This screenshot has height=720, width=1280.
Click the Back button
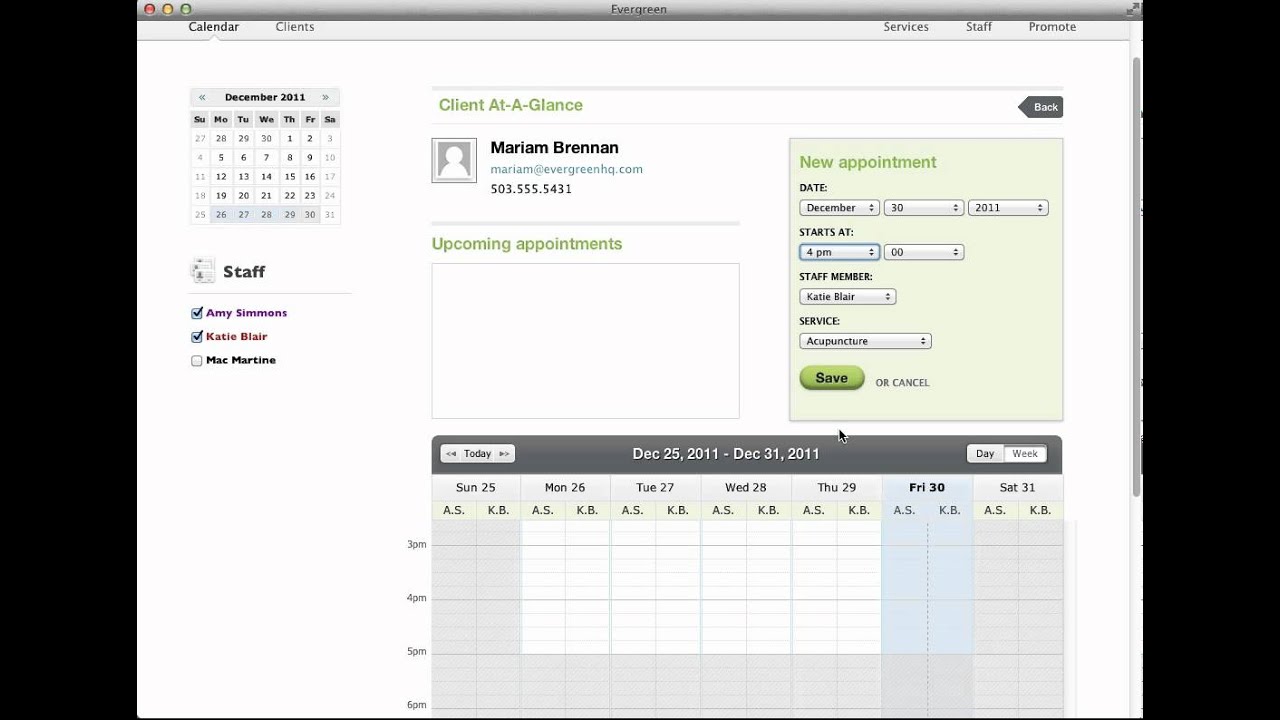coord(1041,107)
